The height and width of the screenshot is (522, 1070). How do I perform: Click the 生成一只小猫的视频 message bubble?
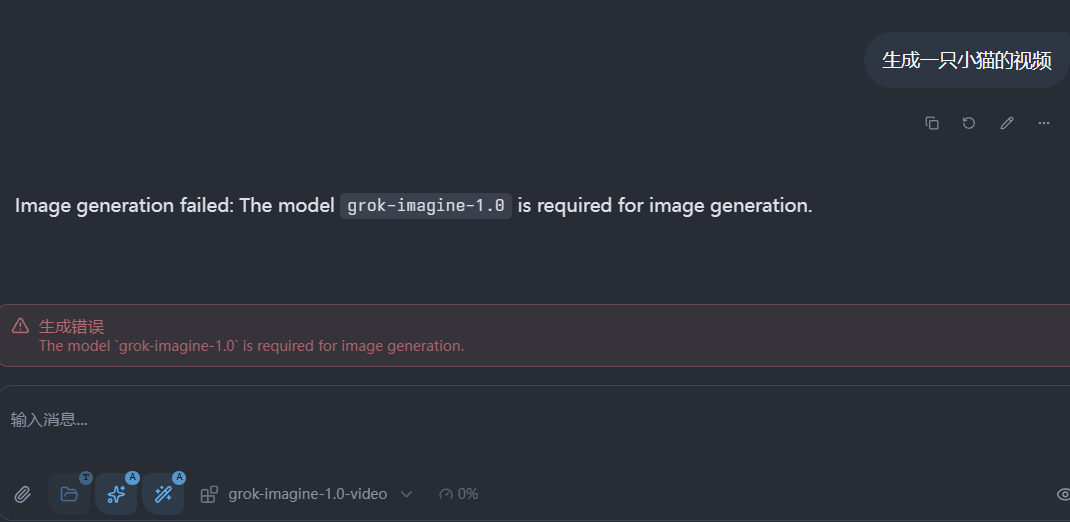(966, 60)
